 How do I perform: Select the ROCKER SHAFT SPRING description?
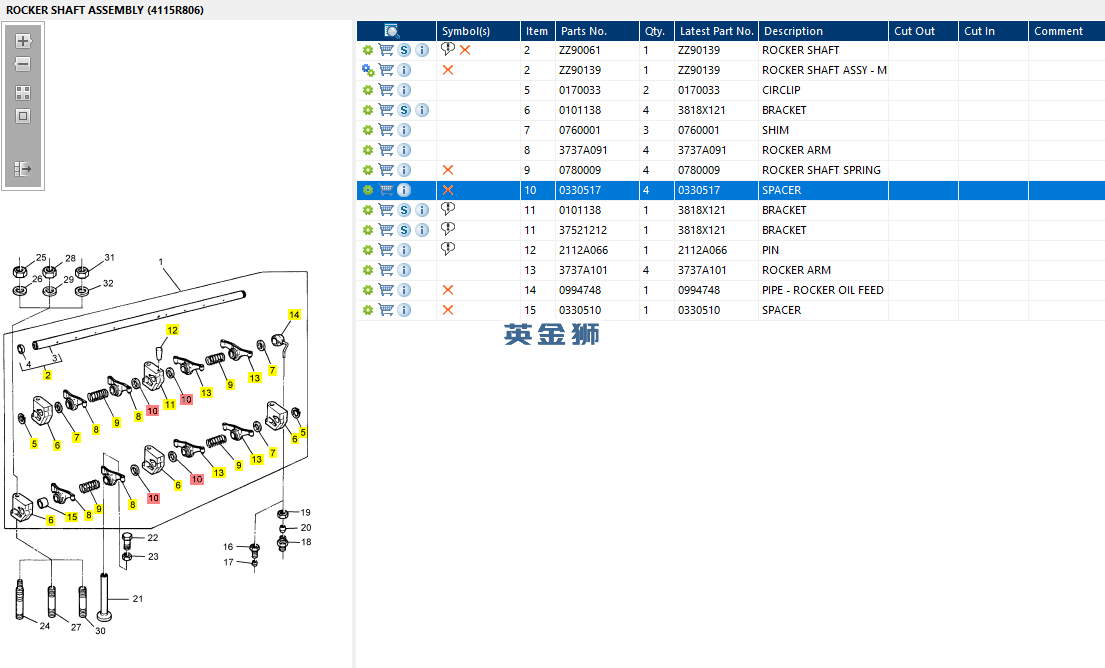pyautogui.click(x=821, y=170)
